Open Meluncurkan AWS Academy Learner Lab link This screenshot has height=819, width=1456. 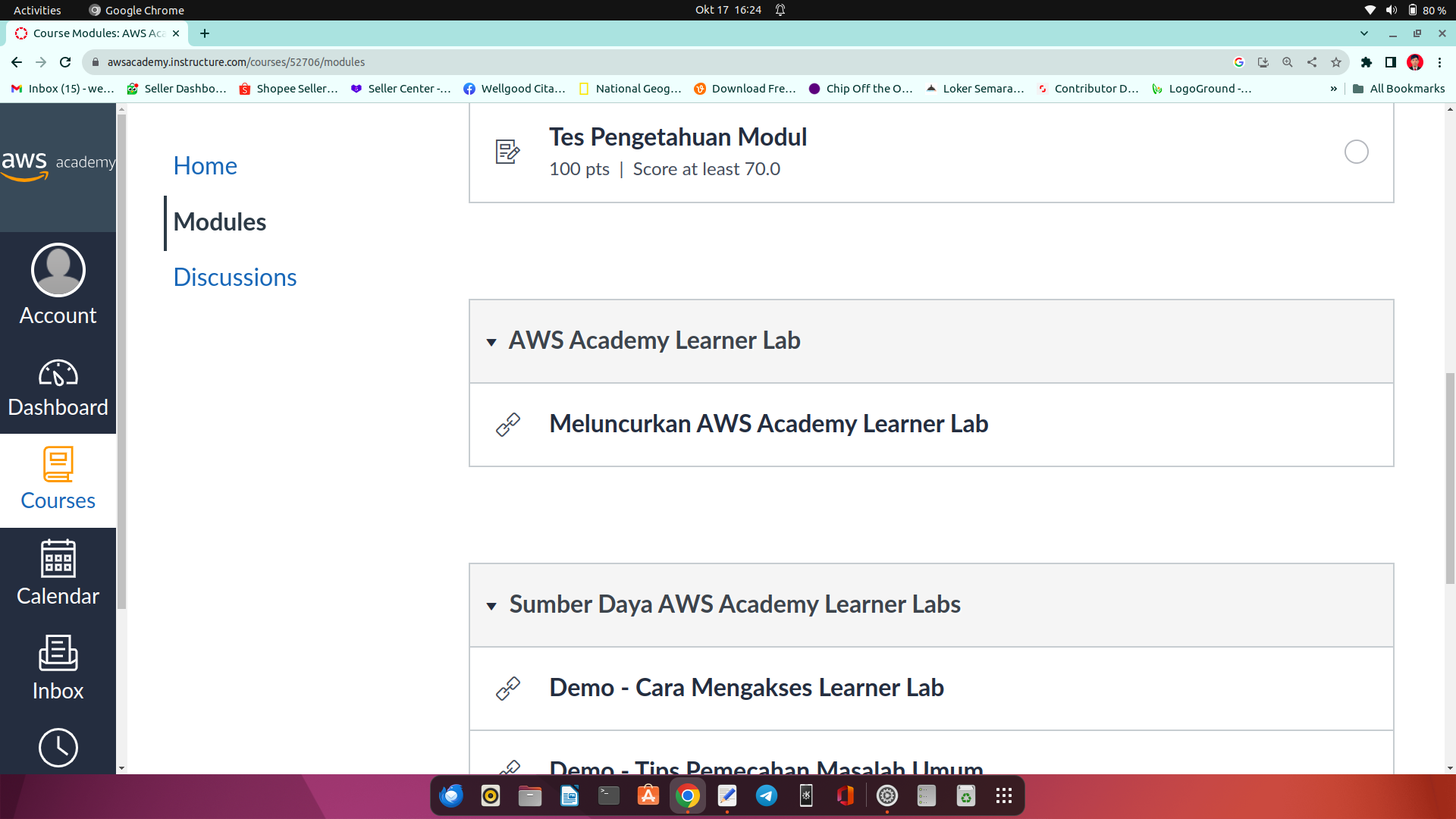tap(768, 424)
